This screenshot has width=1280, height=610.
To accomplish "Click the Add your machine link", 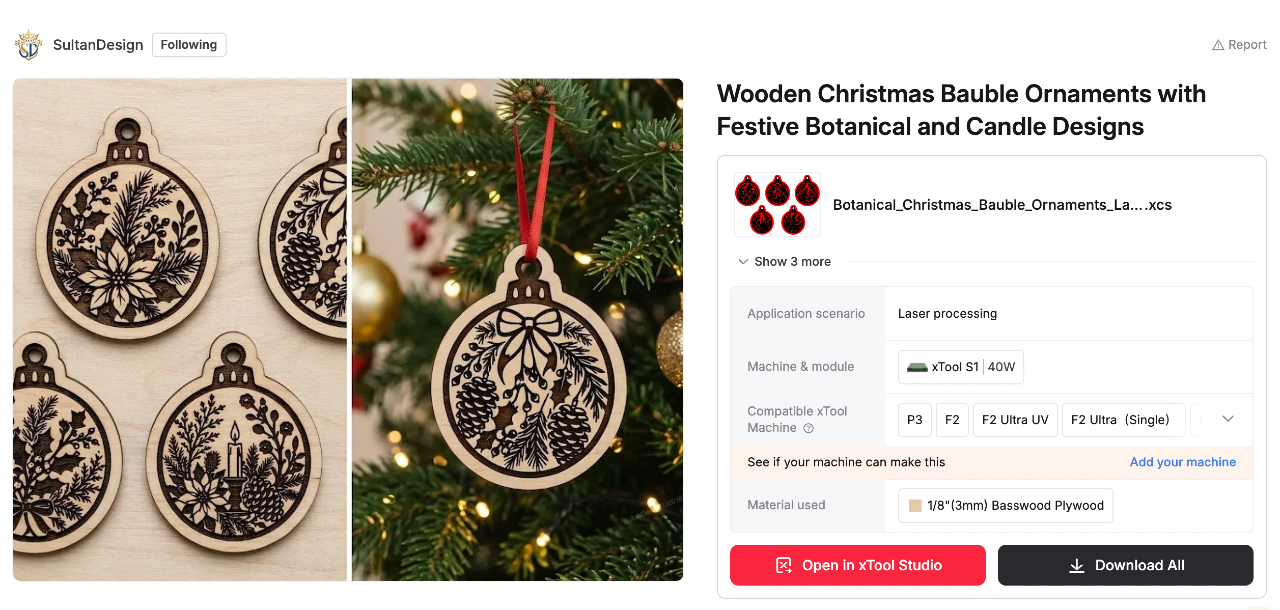I will coord(1183,462).
